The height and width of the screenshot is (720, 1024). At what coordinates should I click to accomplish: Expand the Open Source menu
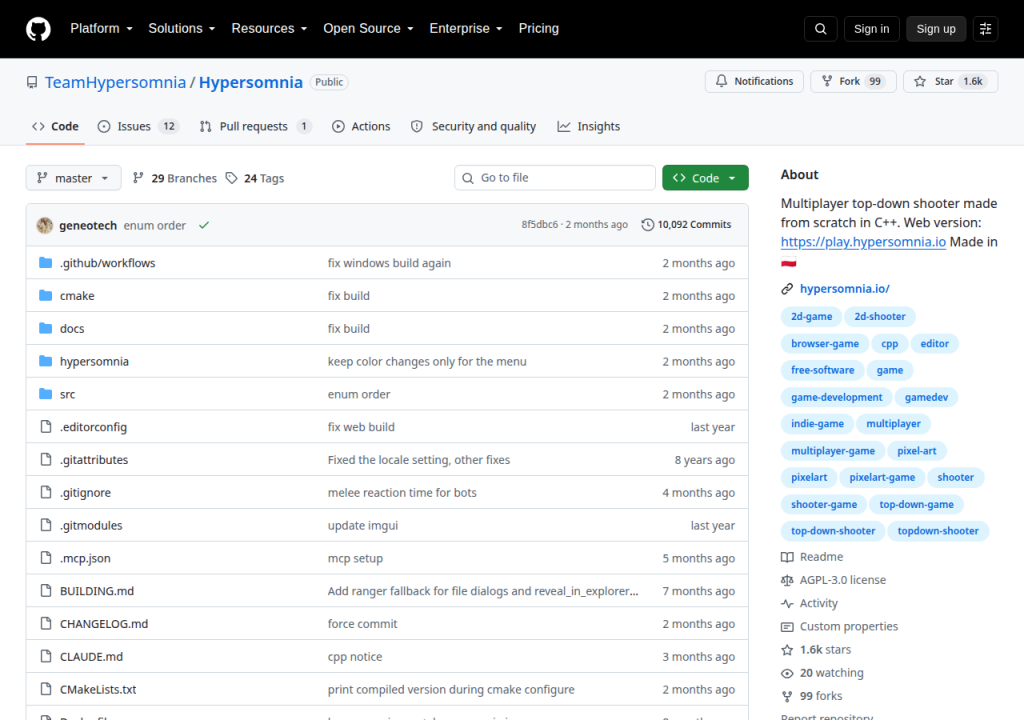(368, 29)
